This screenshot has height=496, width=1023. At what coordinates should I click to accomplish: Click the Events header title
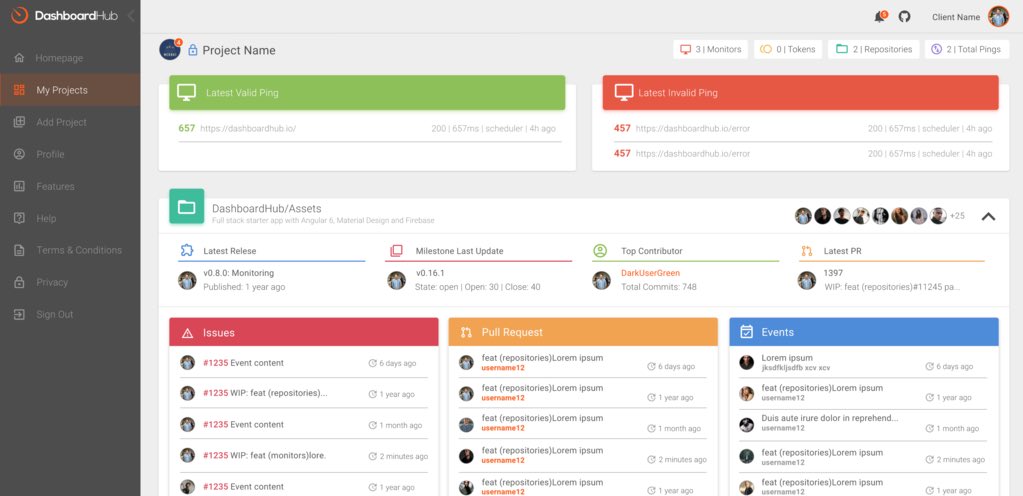pyautogui.click(x=778, y=332)
